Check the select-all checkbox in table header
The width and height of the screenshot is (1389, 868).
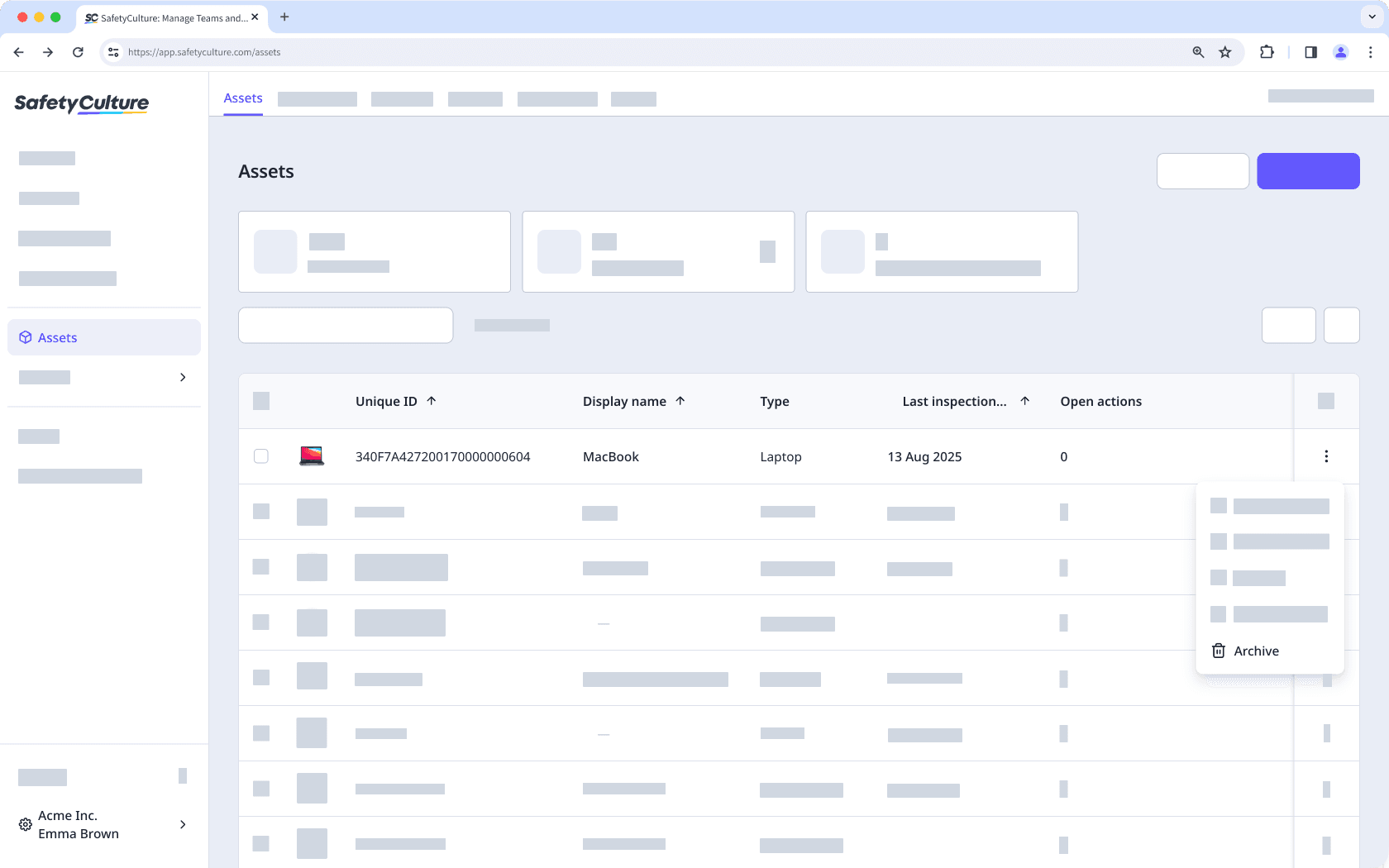tap(261, 401)
